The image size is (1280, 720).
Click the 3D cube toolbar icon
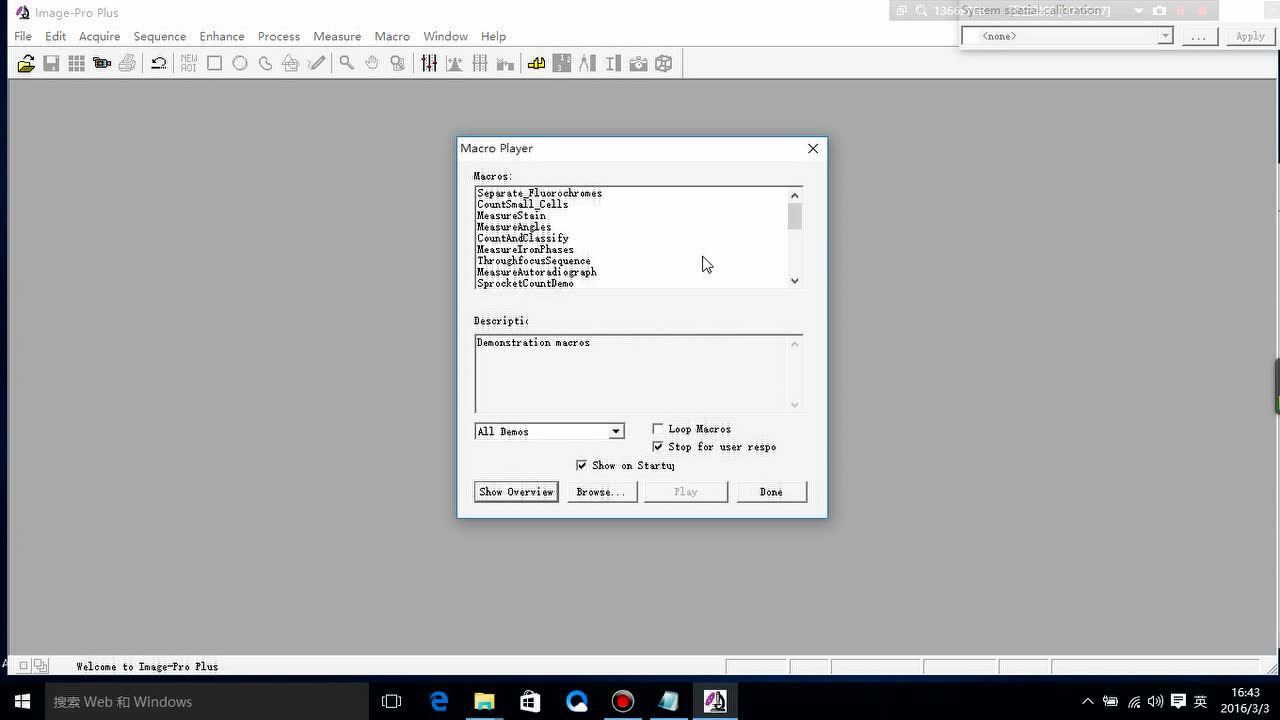click(x=663, y=64)
